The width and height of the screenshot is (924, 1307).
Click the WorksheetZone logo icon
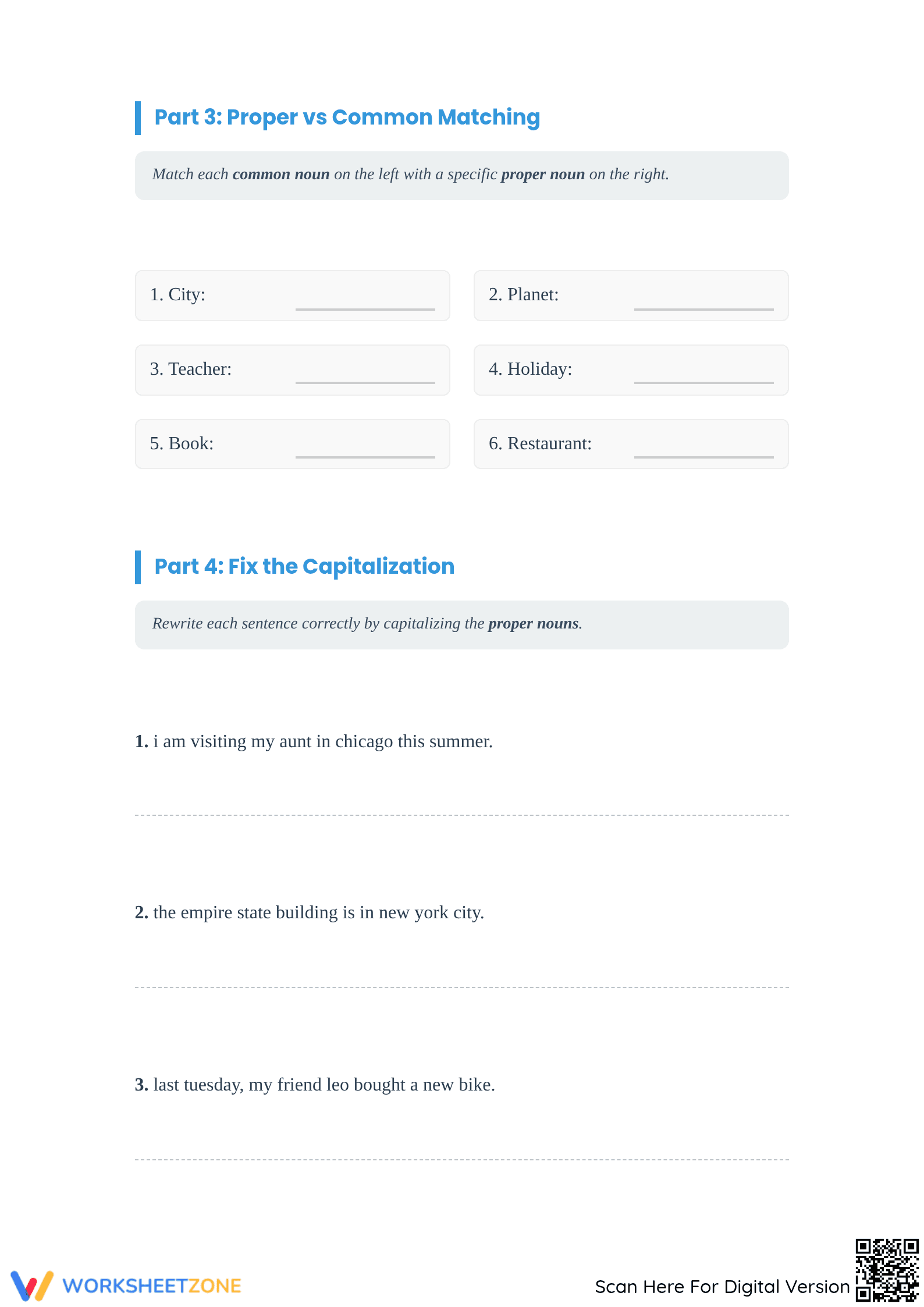tap(32, 1285)
